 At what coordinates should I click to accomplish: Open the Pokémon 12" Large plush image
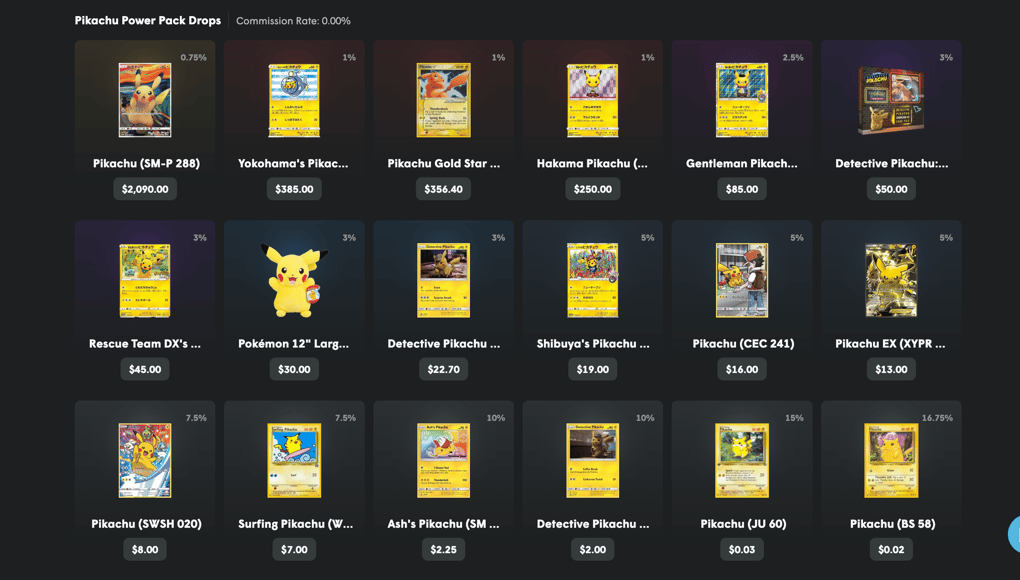[294, 280]
